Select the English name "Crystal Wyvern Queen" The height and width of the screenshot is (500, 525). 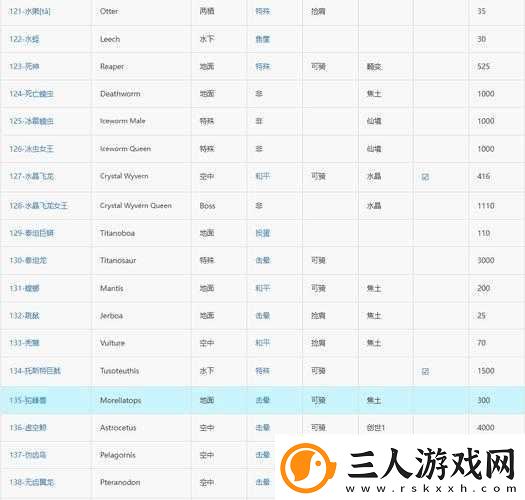pyautogui.click(x=136, y=205)
